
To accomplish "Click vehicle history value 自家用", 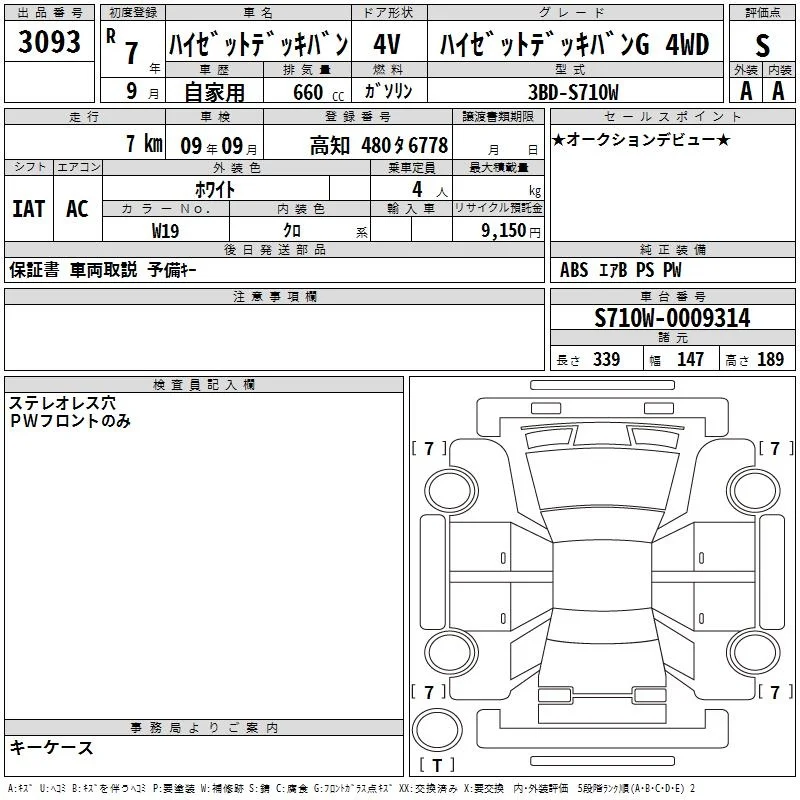I will pyautogui.click(x=214, y=92).
